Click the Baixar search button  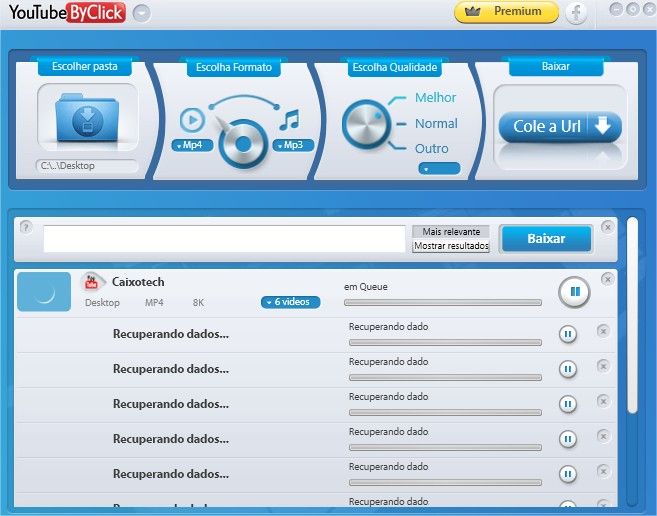click(x=546, y=239)
